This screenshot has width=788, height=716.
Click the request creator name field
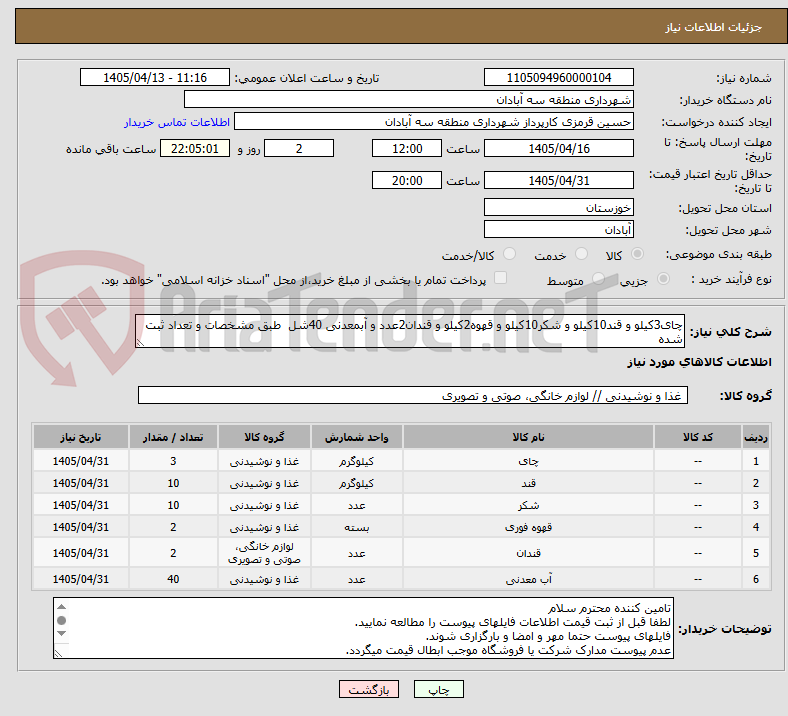[434, 122]
